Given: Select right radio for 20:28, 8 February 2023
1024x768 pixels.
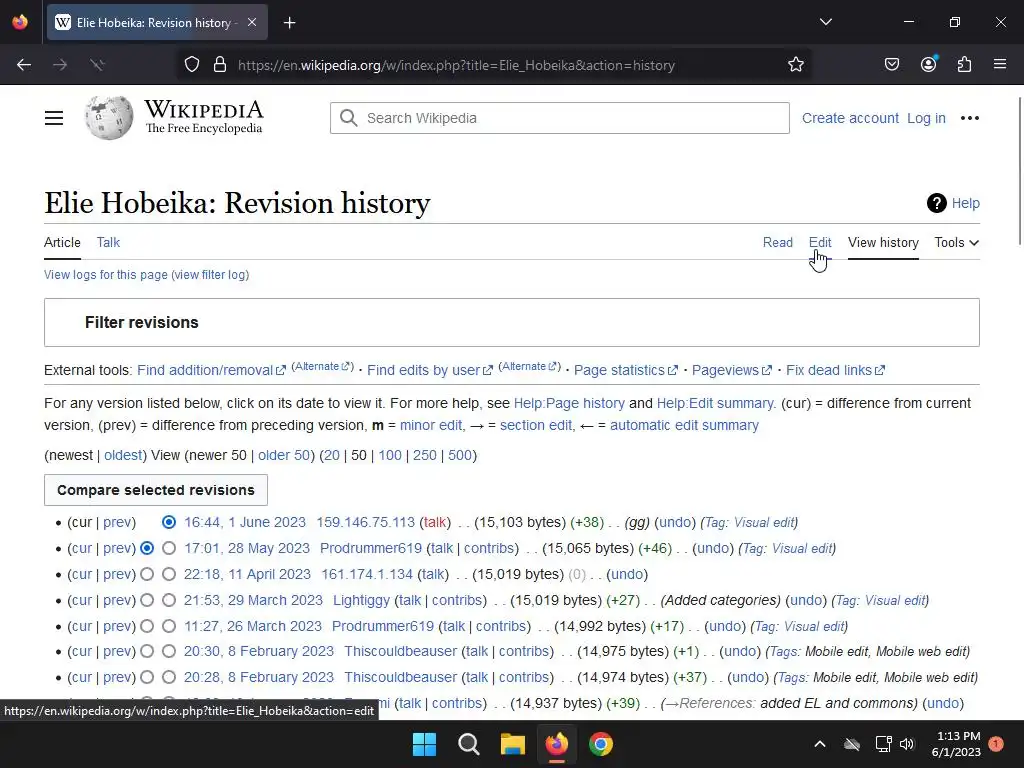Looking at the screenshot, I should (169, 677).
